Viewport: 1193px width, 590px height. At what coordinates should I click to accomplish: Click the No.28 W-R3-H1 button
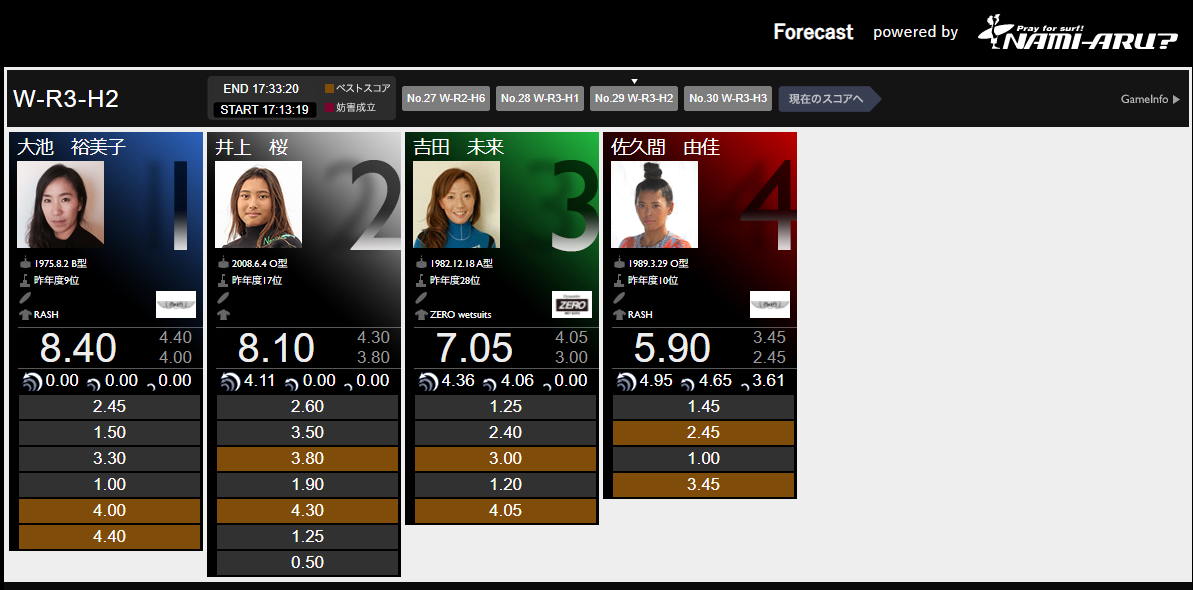tap(540, 98)
